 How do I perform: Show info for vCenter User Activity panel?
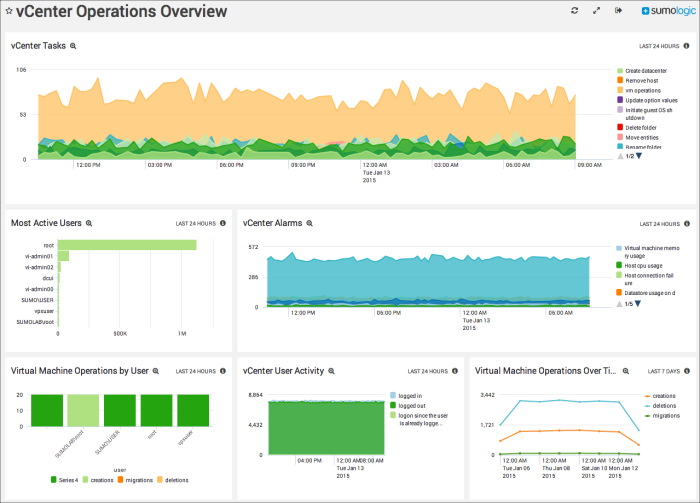(x=455, y=371)
